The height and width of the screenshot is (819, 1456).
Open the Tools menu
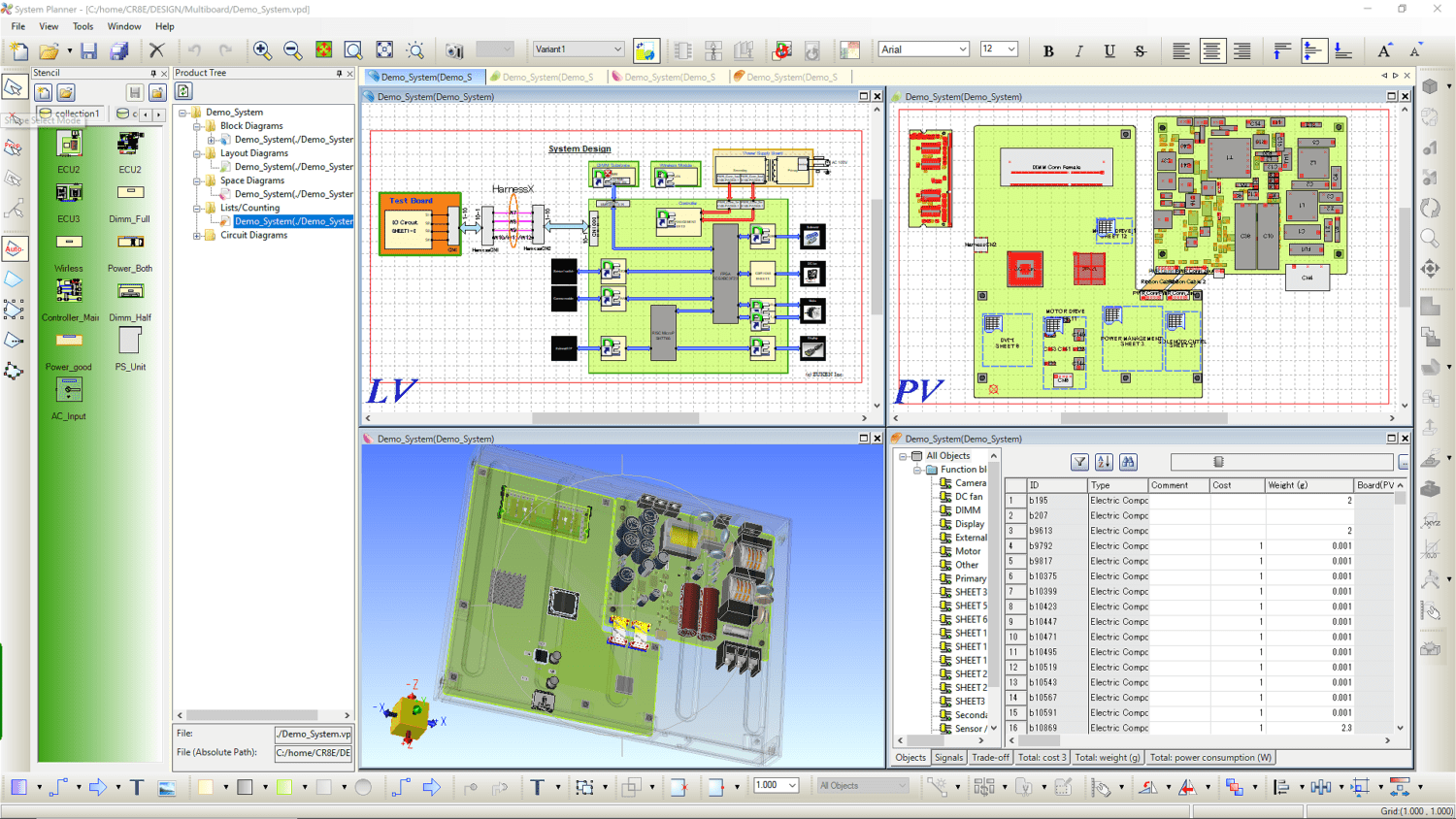[x=83, y=26]
